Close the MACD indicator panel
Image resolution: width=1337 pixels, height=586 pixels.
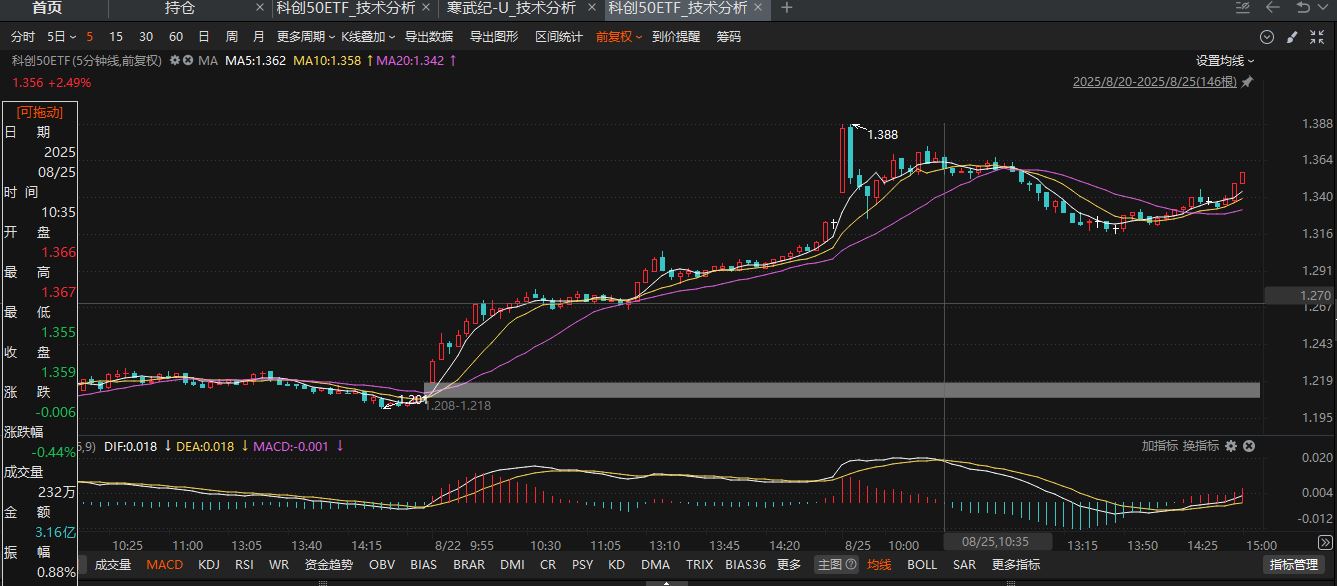1249,446
